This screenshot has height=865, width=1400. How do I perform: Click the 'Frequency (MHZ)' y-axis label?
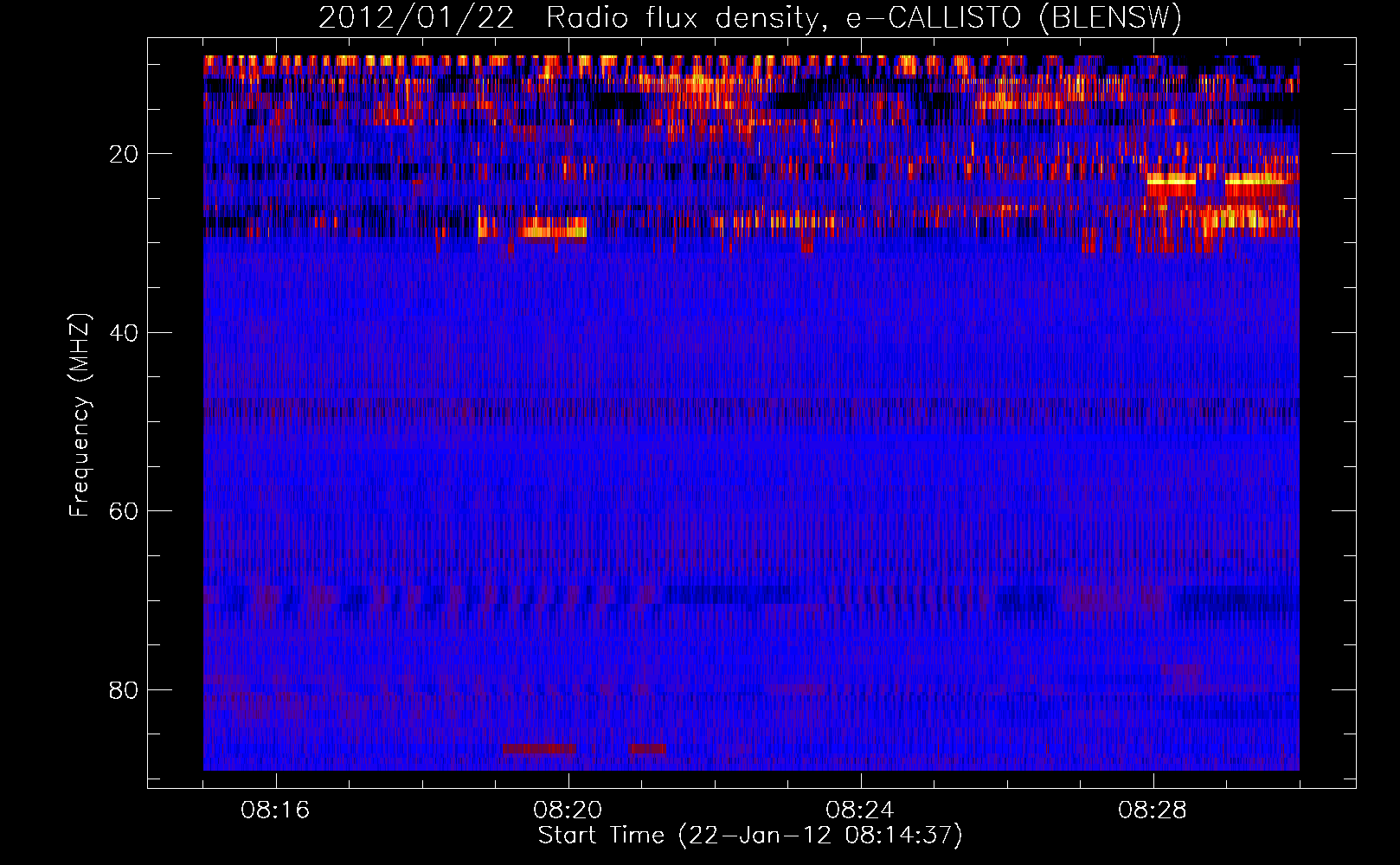point(80,416)
